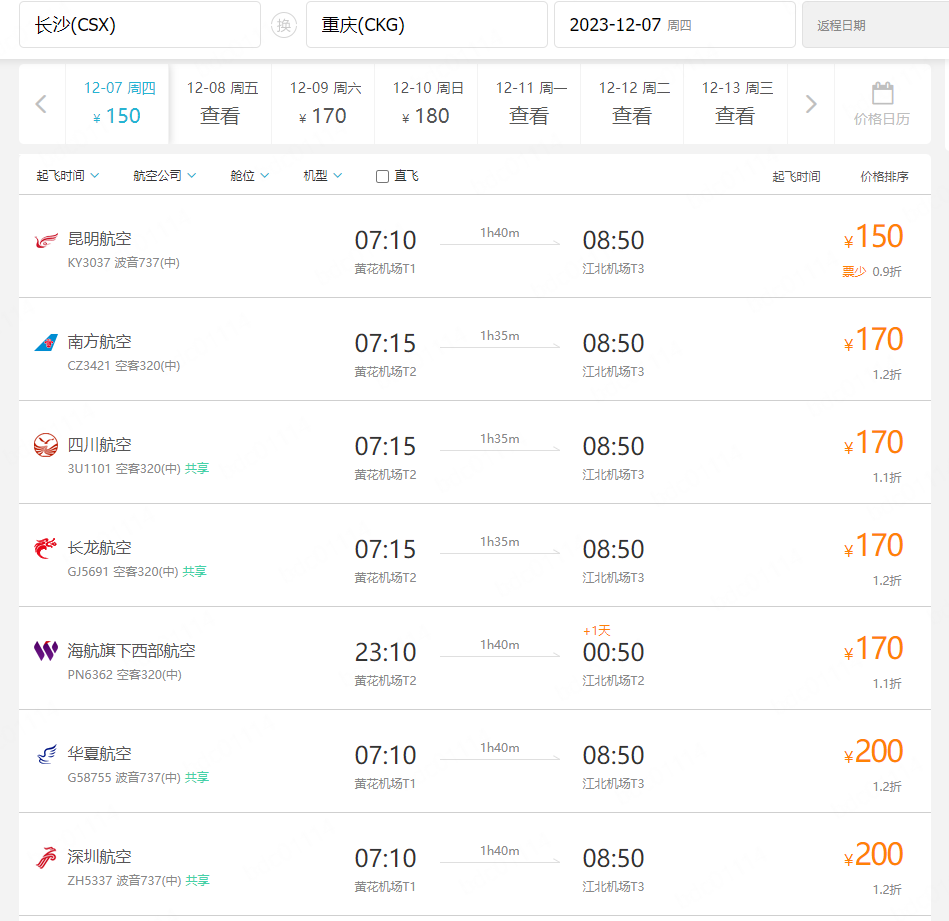
Task: Select the 12-11 周一 date tab
Action: tap(529, 104)
